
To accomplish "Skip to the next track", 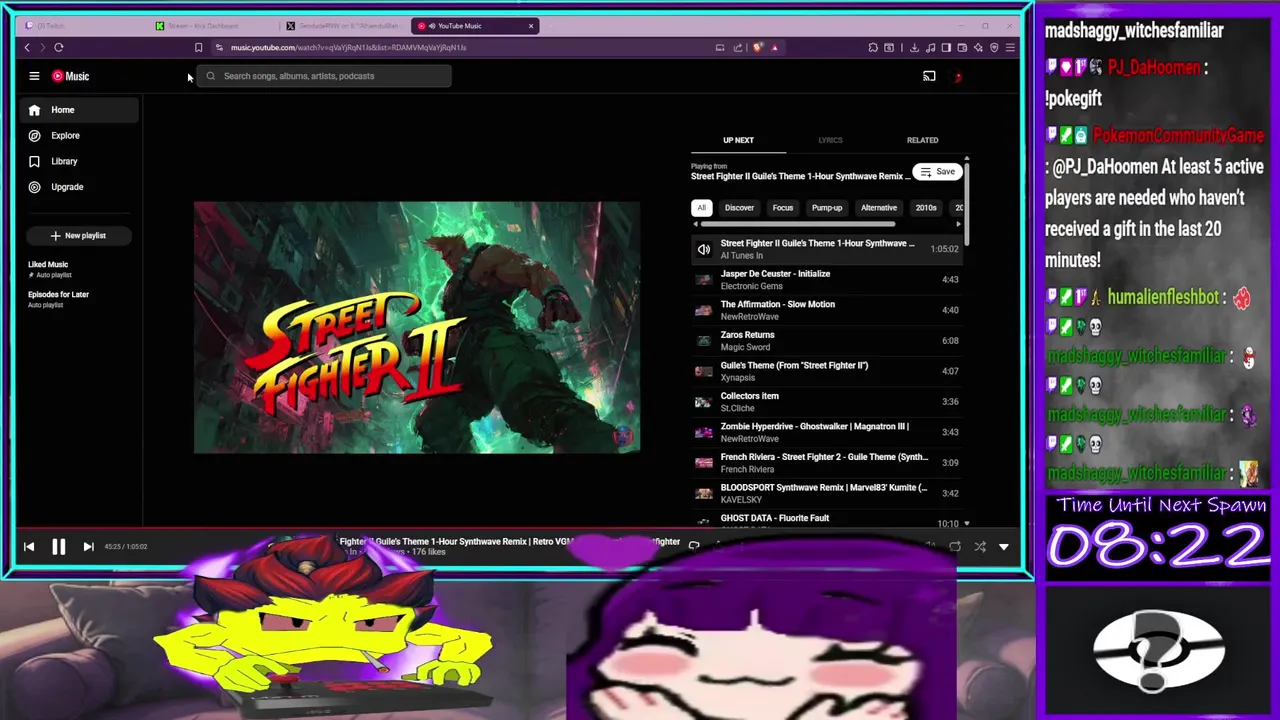I will click(88, 546).
